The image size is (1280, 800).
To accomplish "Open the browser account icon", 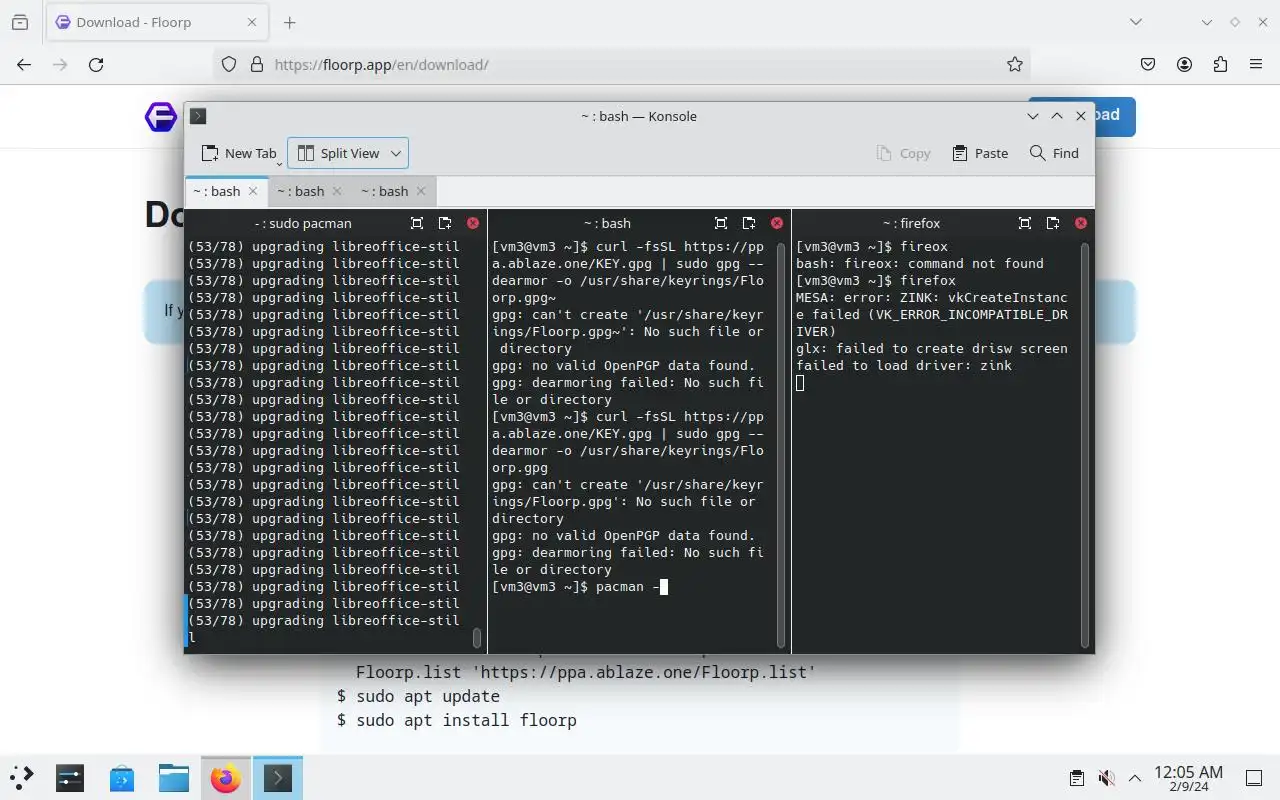I will (x=1184, y=64).
